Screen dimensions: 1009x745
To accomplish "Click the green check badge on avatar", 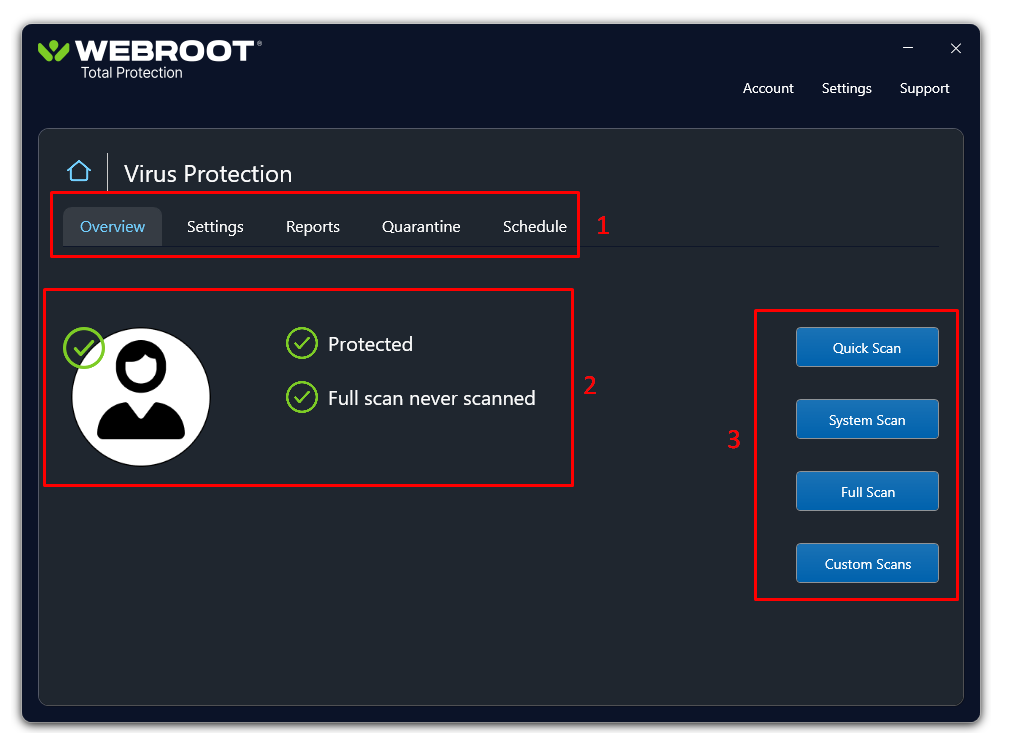I will click(x=84, y=347).
